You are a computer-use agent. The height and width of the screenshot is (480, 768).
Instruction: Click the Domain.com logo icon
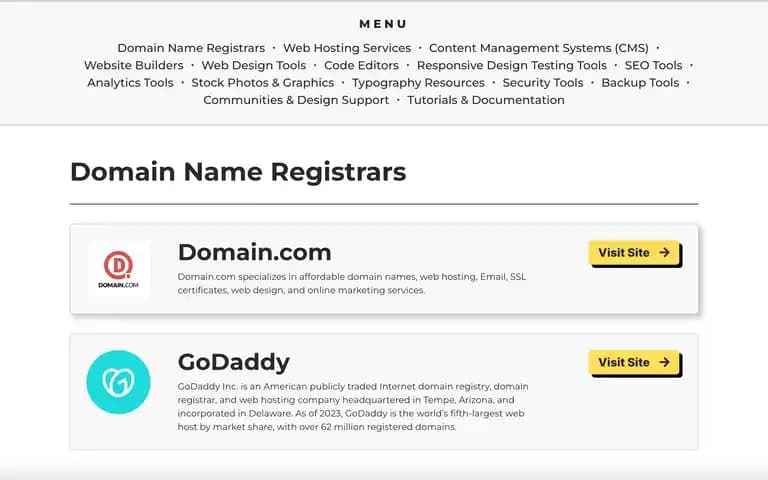tap(119, 269)
